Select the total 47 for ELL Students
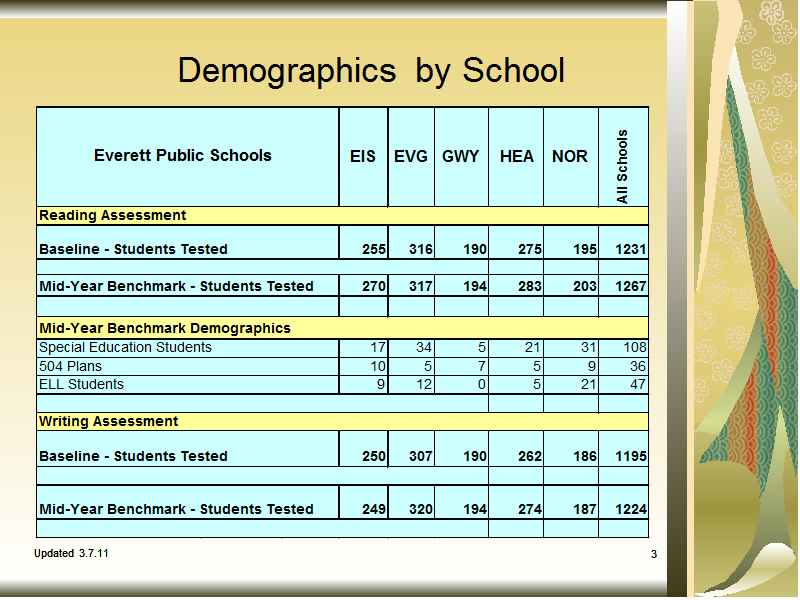 [x=638, y=384]
